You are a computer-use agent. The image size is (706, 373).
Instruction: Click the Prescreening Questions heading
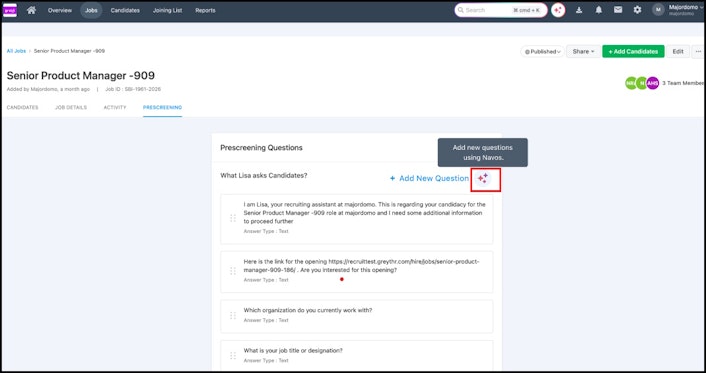pos(262,148)
